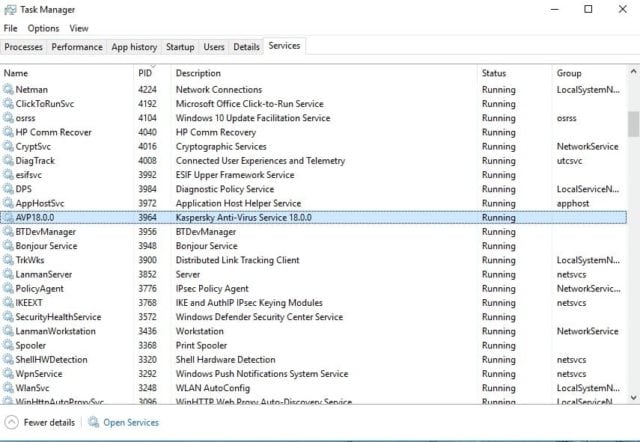Click the gear icon beside ClickToRunSvc
The width and height of the screenshot is (640, 442).
coord(8,103)
